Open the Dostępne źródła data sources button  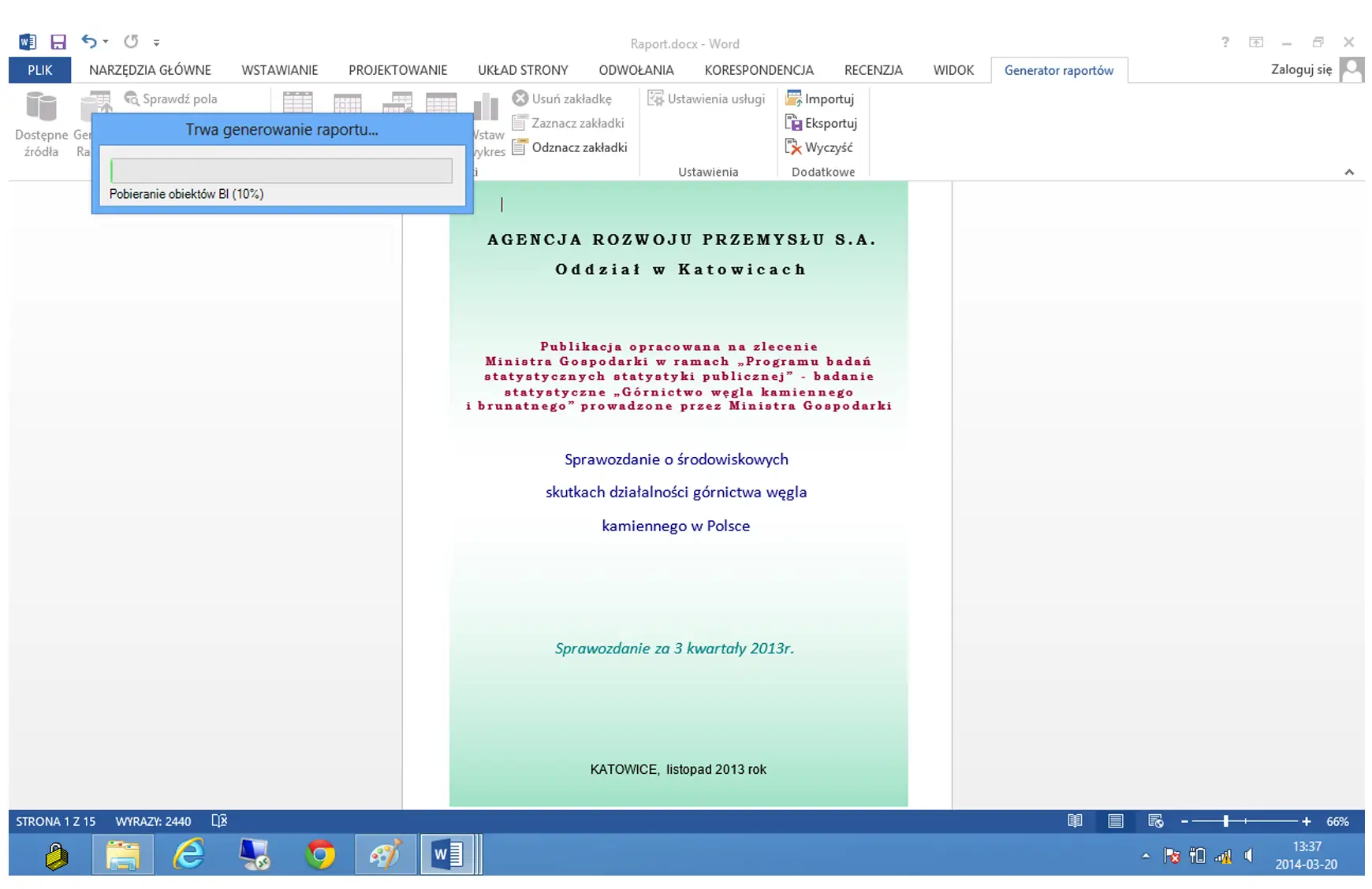point(41,125)
